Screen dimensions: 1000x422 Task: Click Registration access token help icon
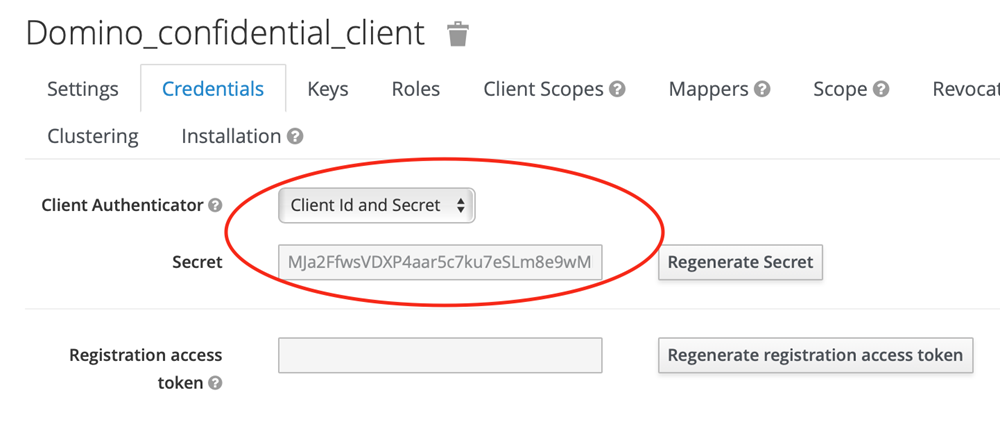[x=215, y=383]
